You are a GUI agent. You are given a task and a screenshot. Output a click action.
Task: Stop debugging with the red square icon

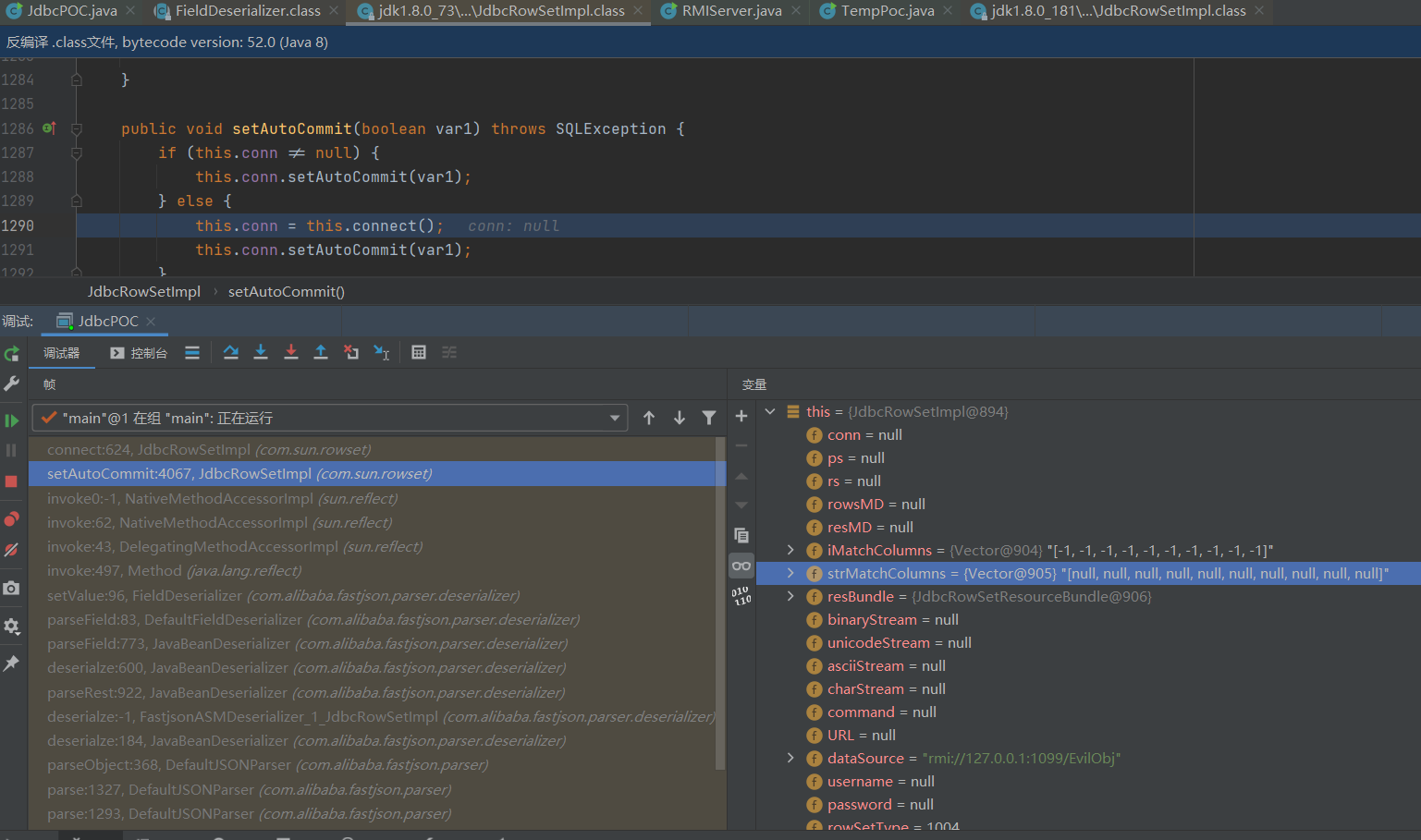(12, 481)
